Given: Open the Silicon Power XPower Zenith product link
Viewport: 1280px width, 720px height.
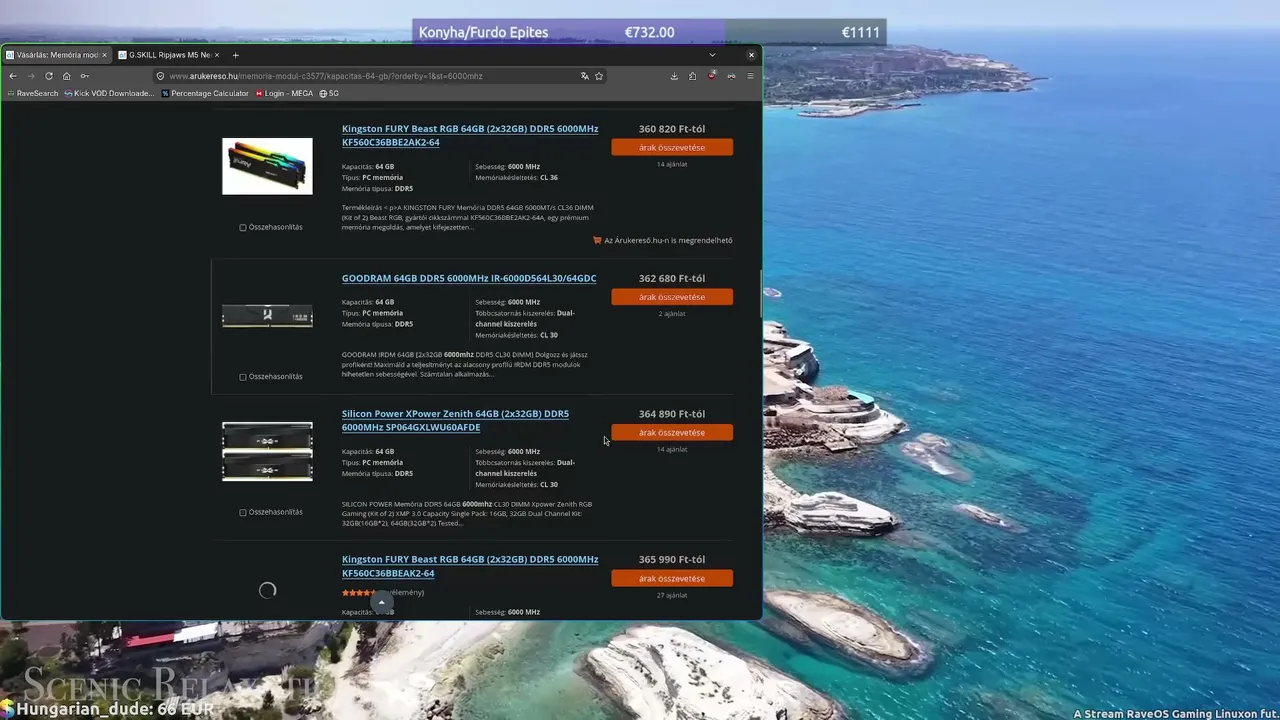Looking at the screenshot, I should pyautogui.click(x=455, y=421).
